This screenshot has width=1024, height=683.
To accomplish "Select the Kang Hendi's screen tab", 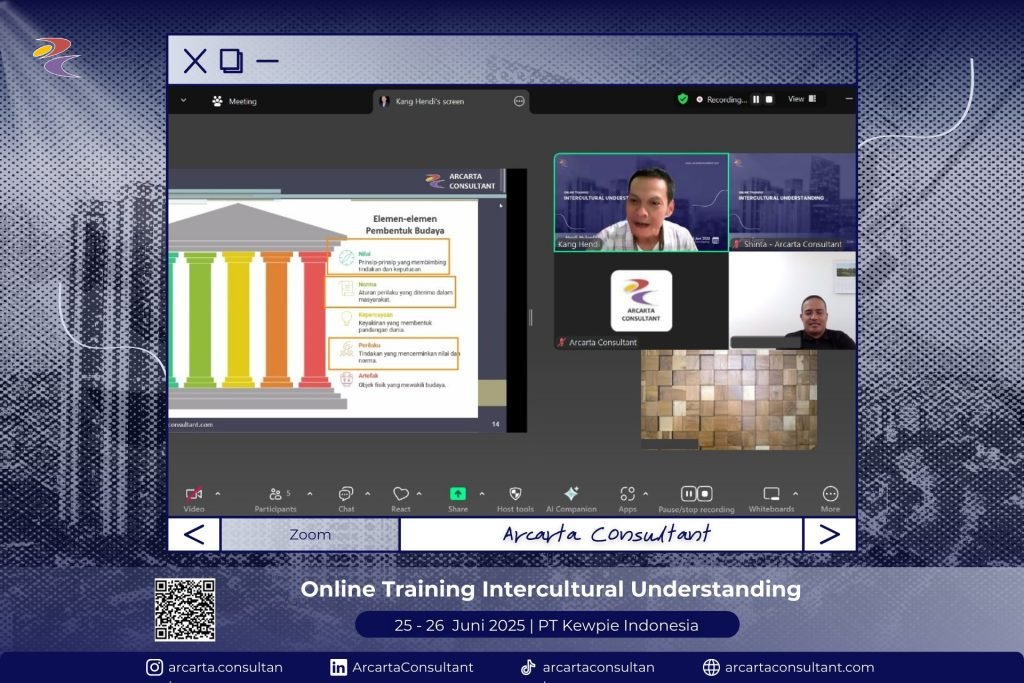I will click(x=428, y=101).
